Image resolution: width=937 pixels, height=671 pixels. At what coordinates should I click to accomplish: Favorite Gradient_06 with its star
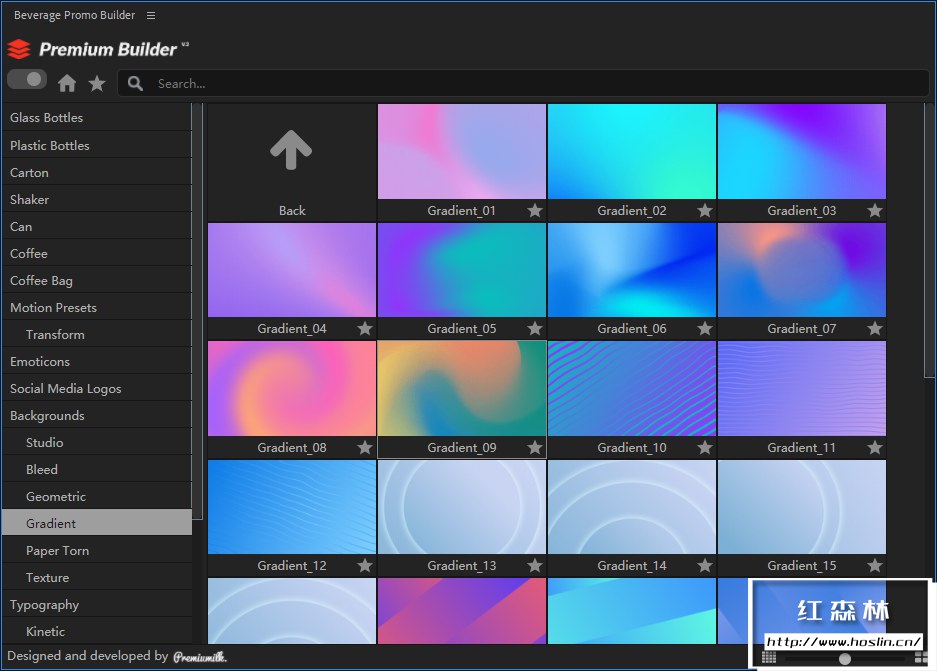pos(705,329)
